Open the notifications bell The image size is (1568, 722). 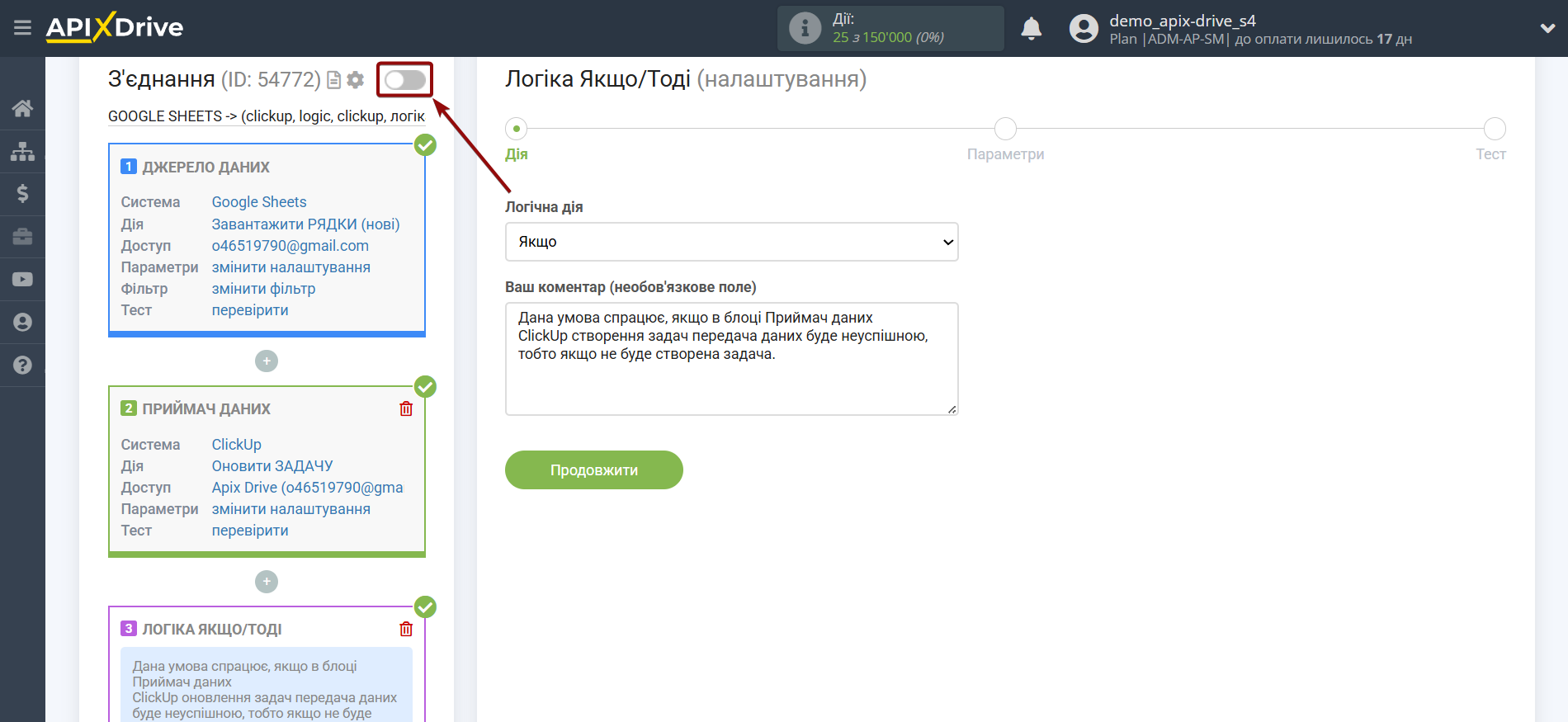point(1032,29)
